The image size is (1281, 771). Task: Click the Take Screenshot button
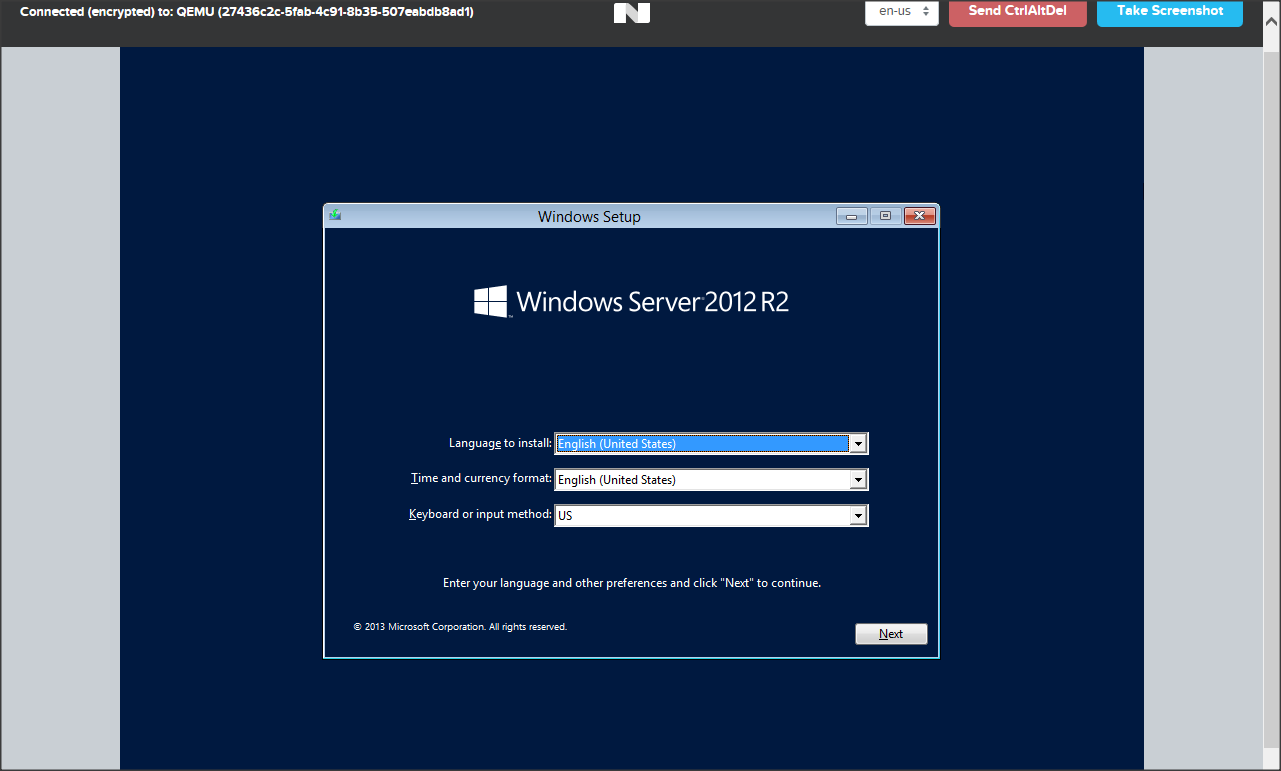pyautogui.click(x=1169, y=12)
